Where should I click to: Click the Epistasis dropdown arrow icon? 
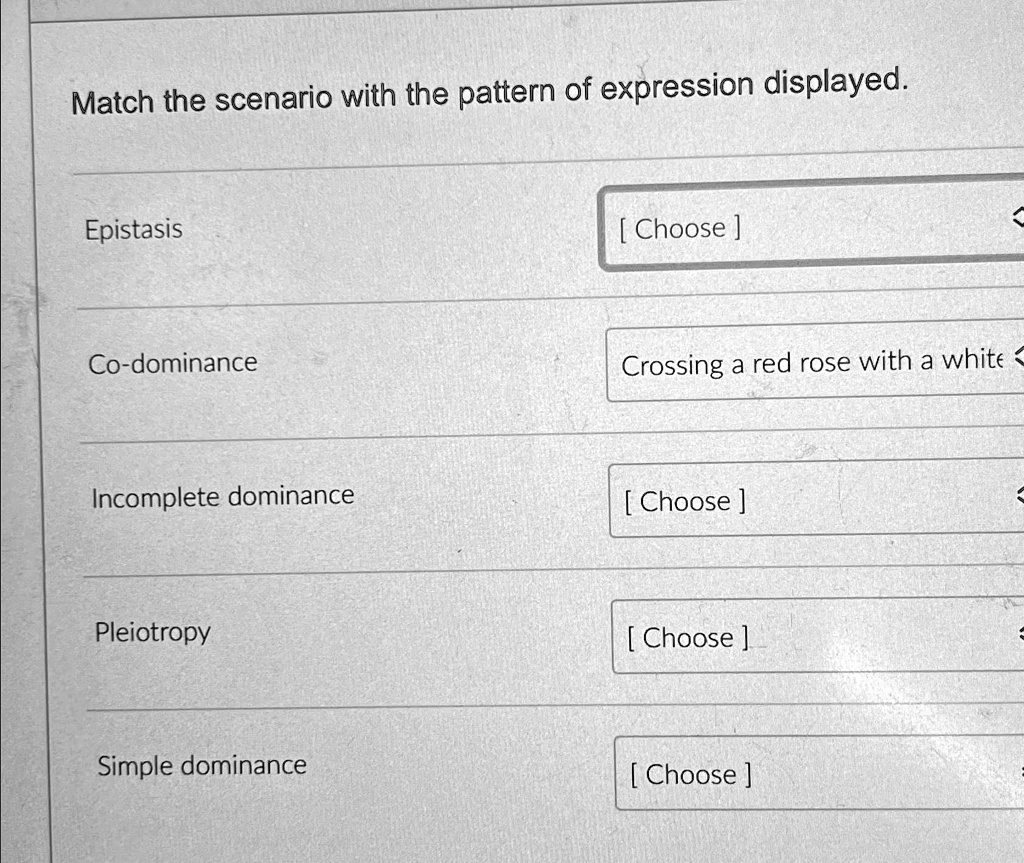coord(1018,218)
